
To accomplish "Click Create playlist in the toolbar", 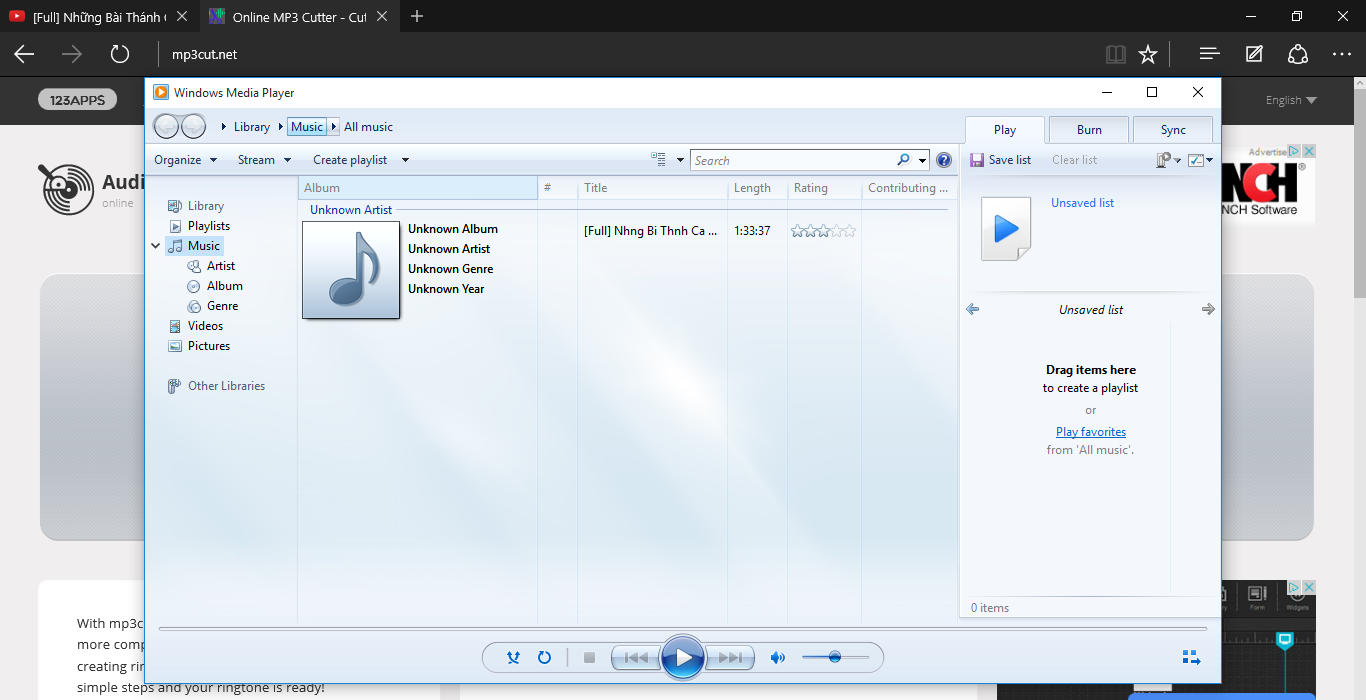I will pos(350,160).
